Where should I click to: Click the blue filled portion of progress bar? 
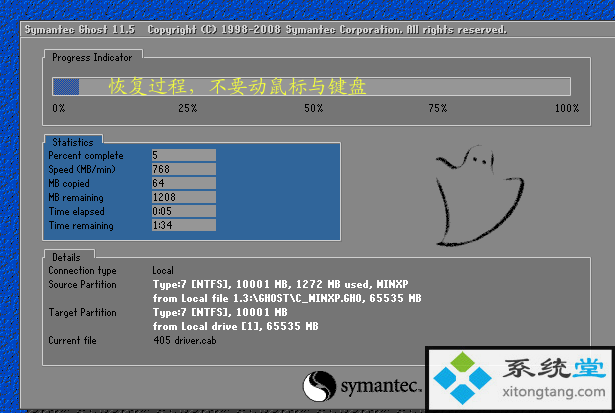click(x=66, y=86)
